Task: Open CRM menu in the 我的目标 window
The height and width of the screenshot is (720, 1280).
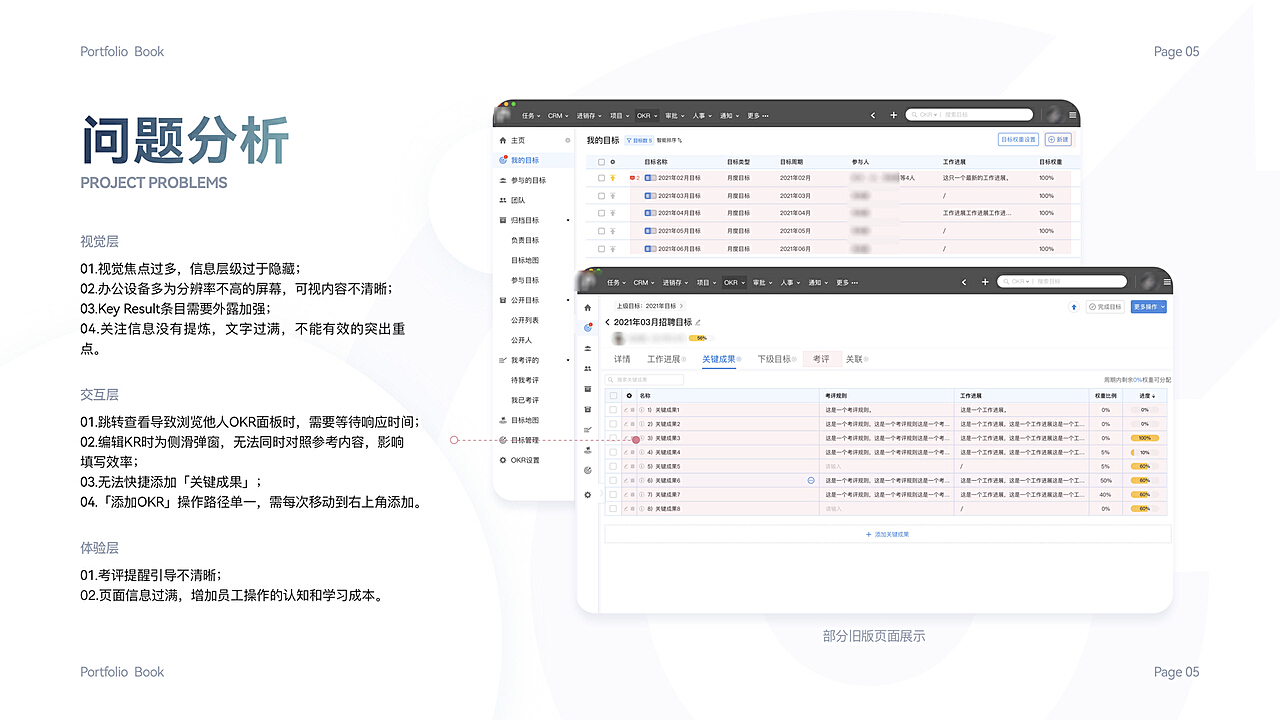Action: [x=557, y=115]
